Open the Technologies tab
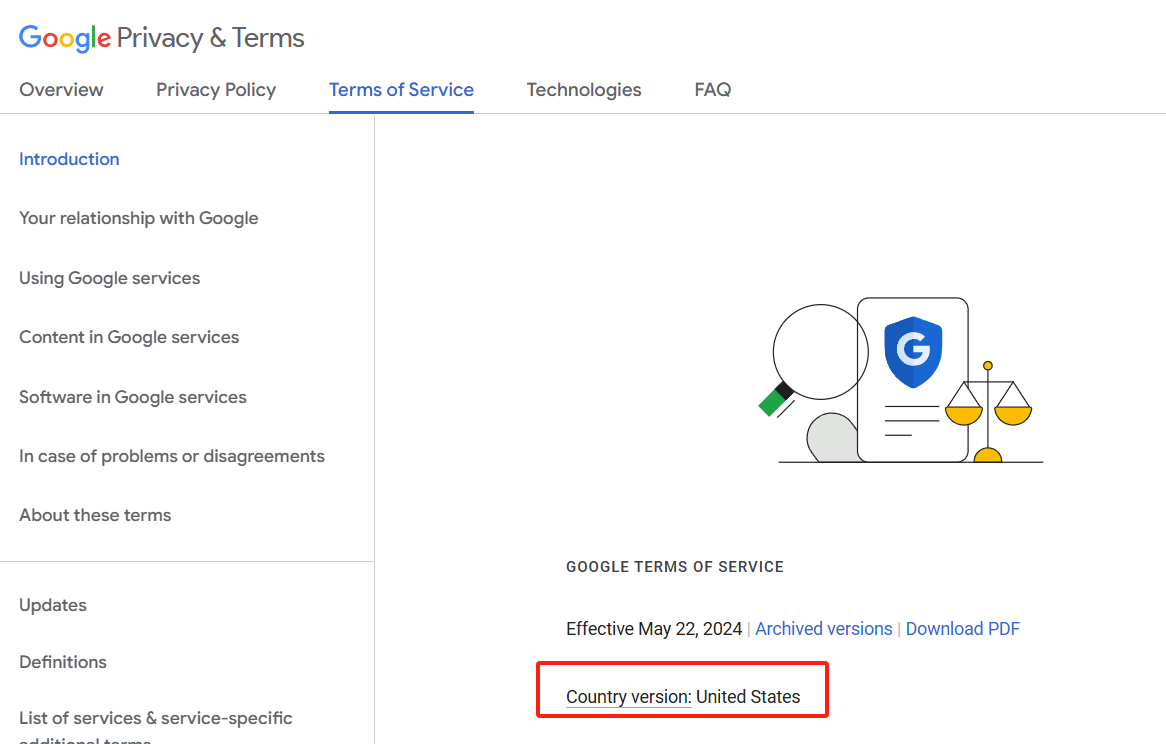Viewport: 1166px width, 744px height. coord(584,90)
